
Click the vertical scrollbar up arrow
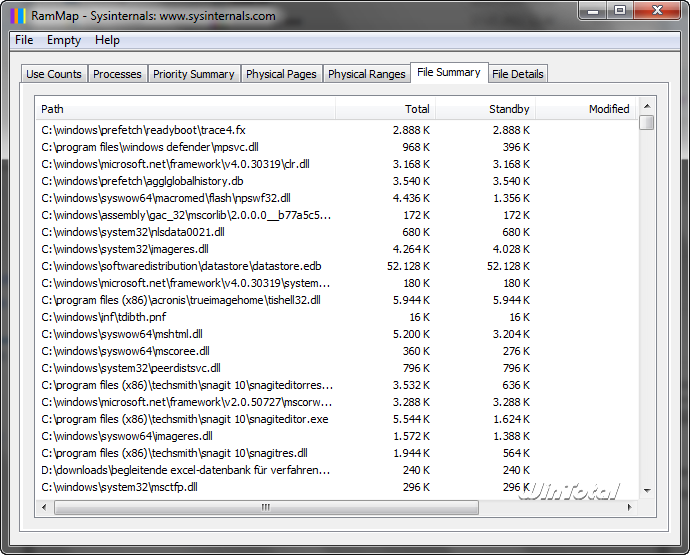tap(647, 106)
